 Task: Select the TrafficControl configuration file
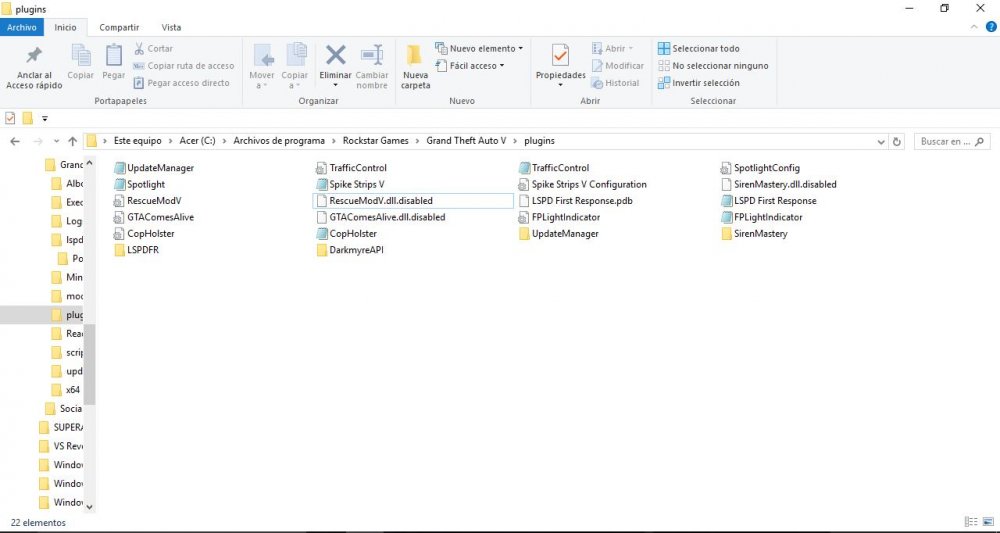tap(351, 168)
